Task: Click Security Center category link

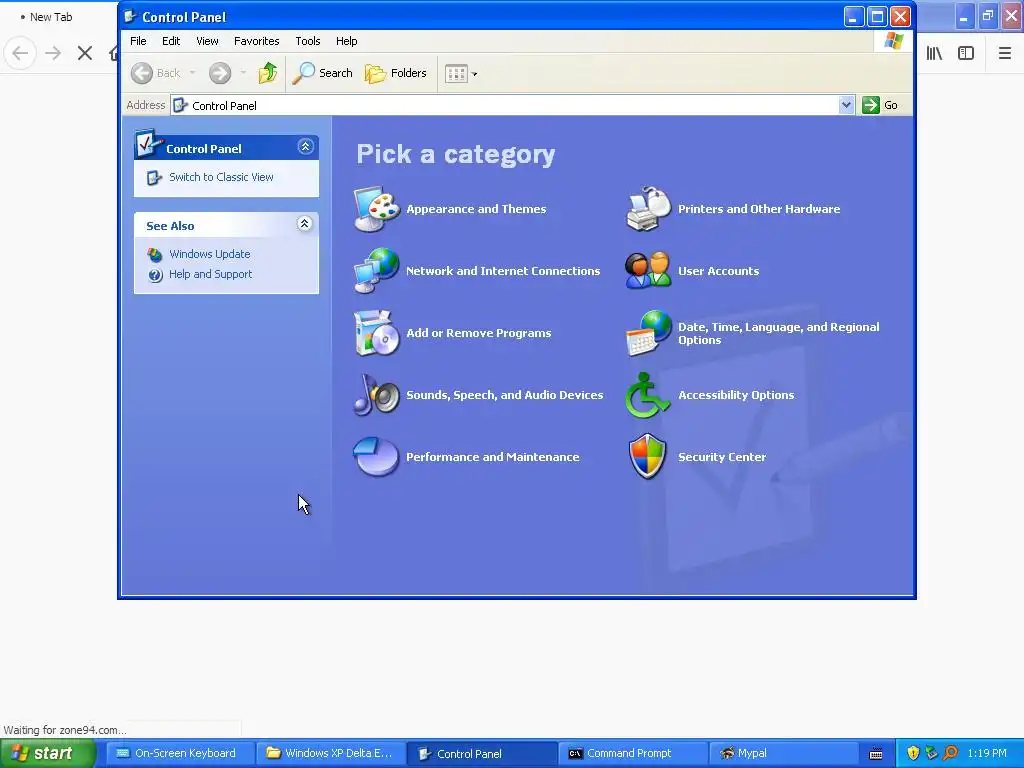Action: click(722, 457)
